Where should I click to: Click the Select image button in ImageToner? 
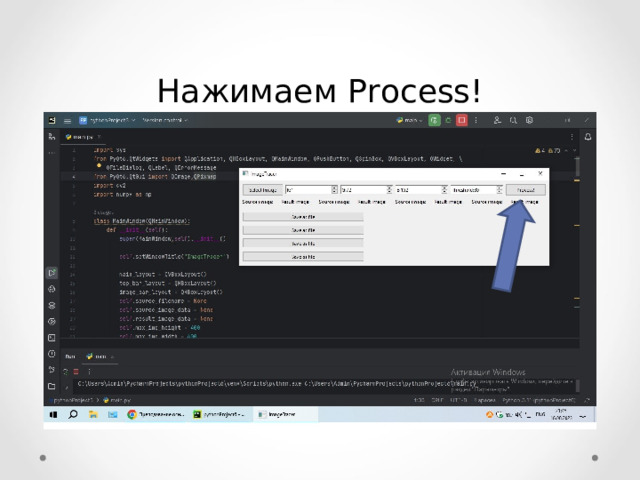(x=262, y=190)
